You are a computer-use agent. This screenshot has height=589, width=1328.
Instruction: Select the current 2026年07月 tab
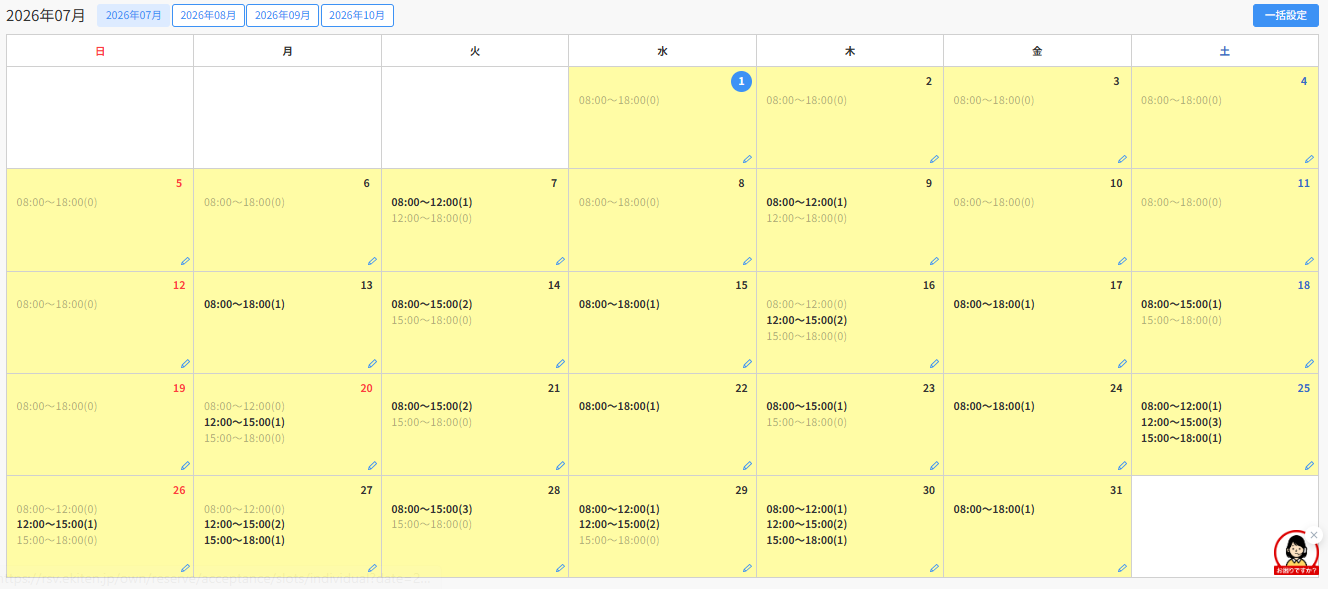pyautogui.click(x=133, y=16)
